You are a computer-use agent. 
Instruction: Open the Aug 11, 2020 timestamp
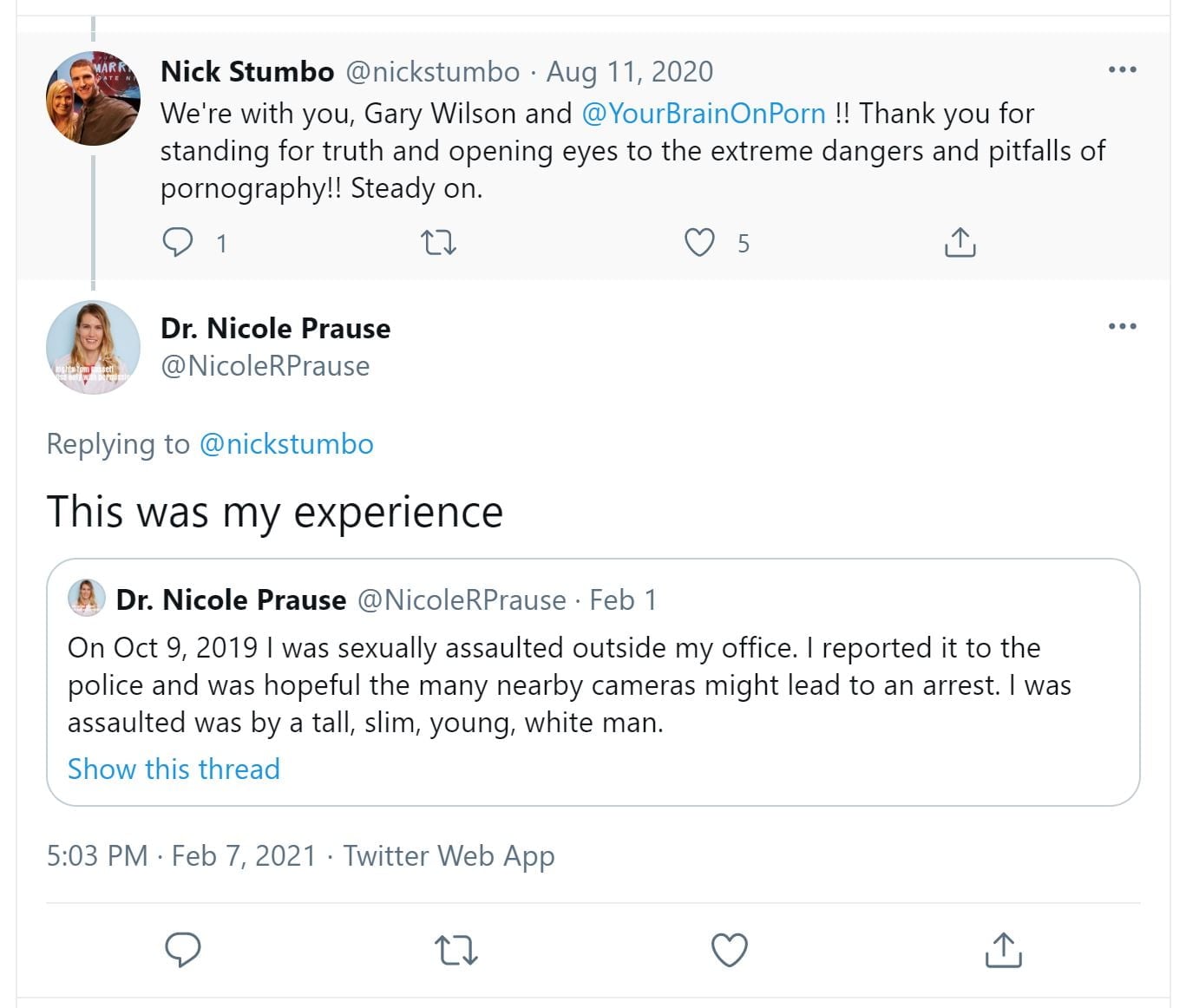[629, 72]
